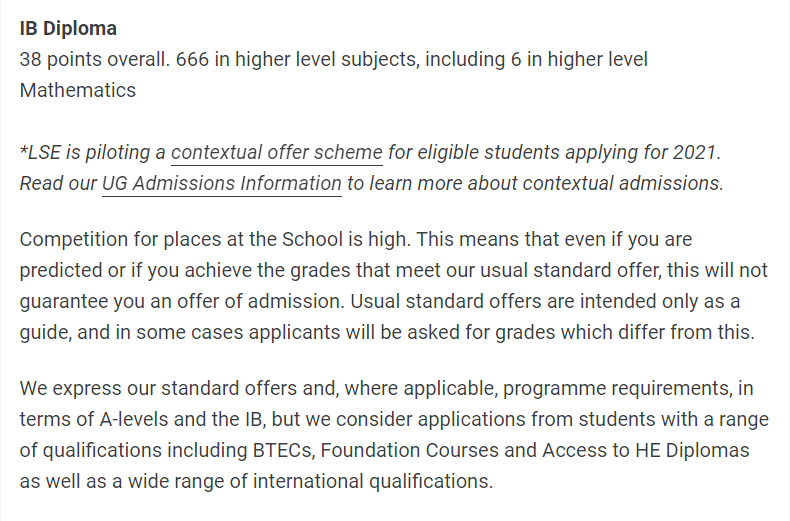Viewport: 790px width, 521px height.
Task: Click the IB Diploma heading
Action: pyautogui.click(x=68, y=28)
